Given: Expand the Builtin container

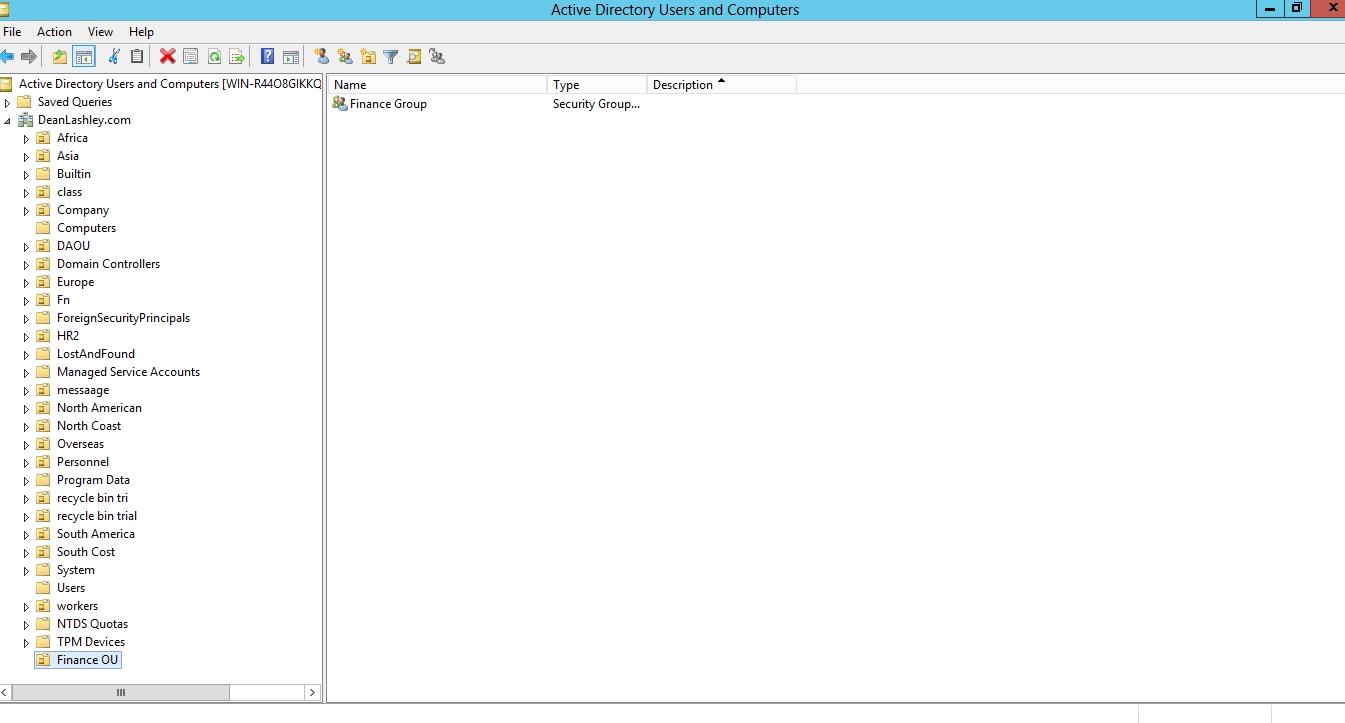Looking at the screenshot, I should (x=27, y=174).
